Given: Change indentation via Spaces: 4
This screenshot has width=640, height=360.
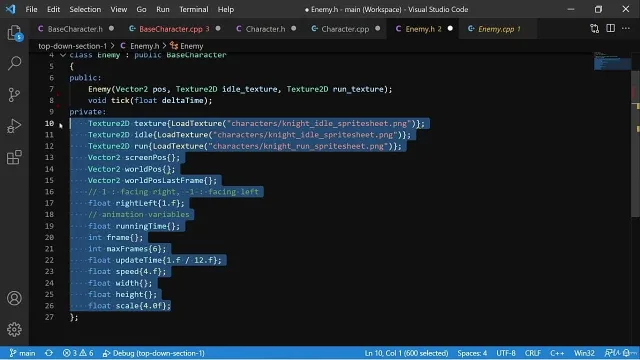Looking at the screenshot, I should 472,353.
